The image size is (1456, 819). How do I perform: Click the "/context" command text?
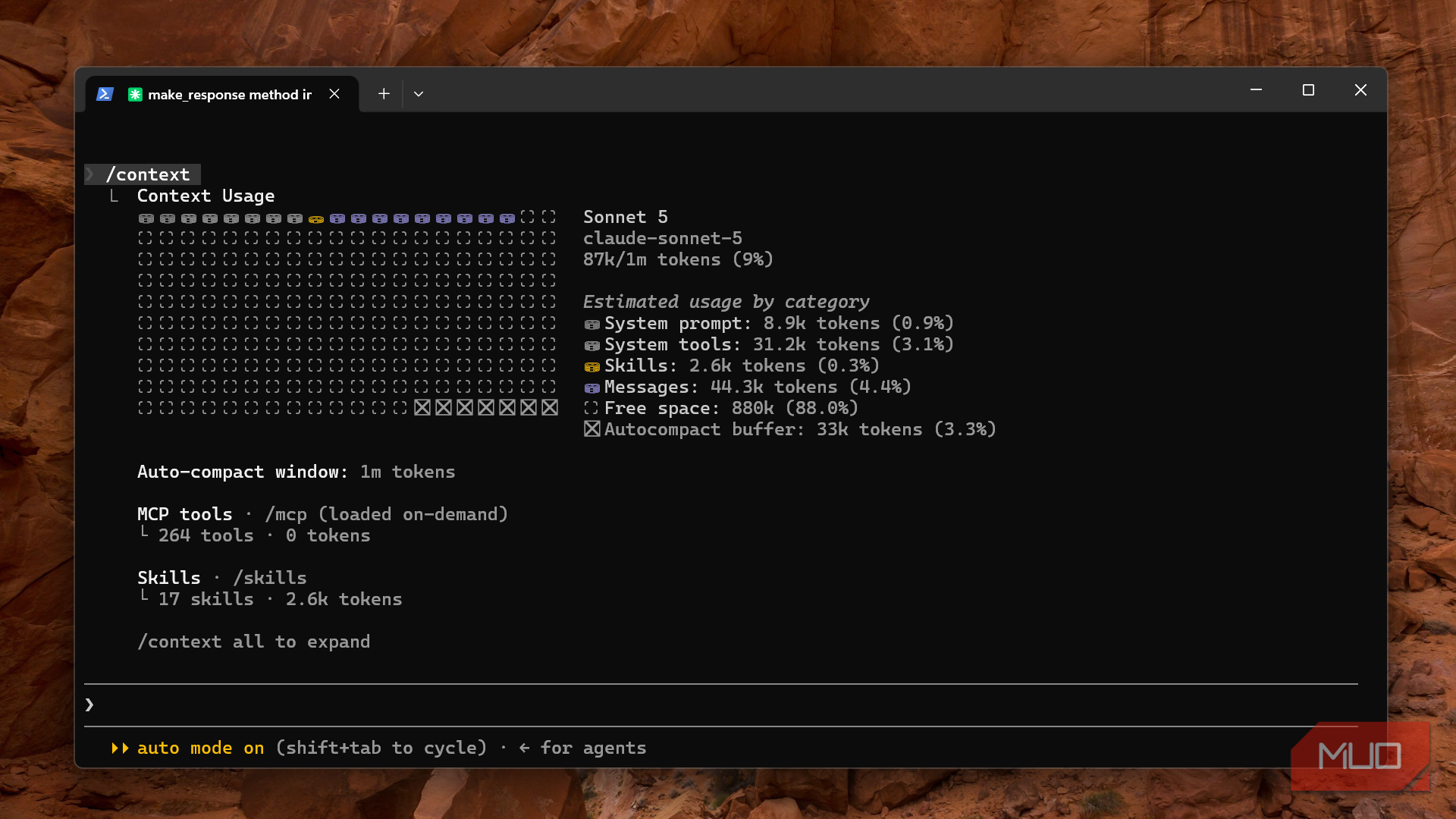click(148, 174)
